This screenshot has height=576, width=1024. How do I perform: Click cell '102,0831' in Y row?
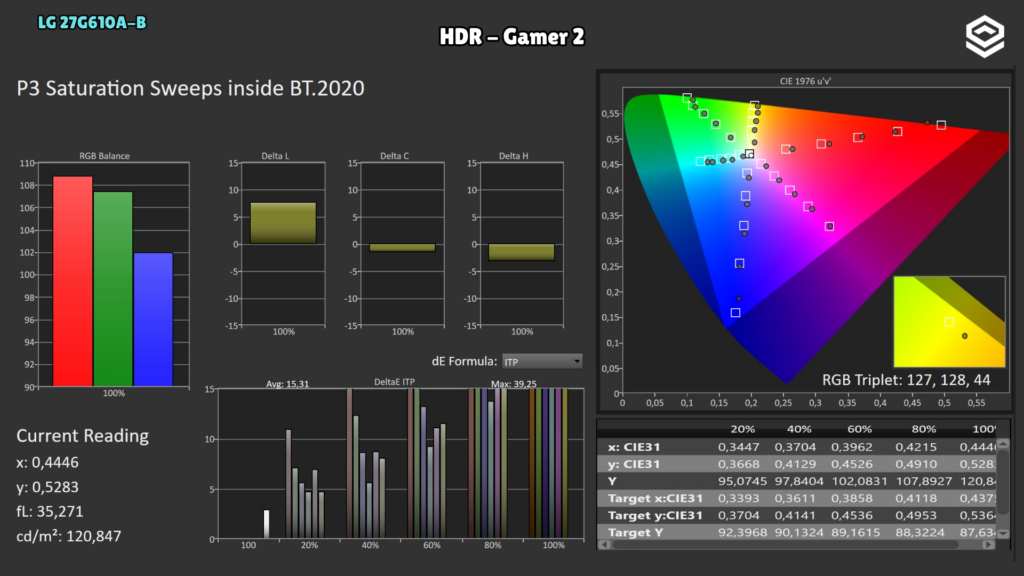pos(859,481)
